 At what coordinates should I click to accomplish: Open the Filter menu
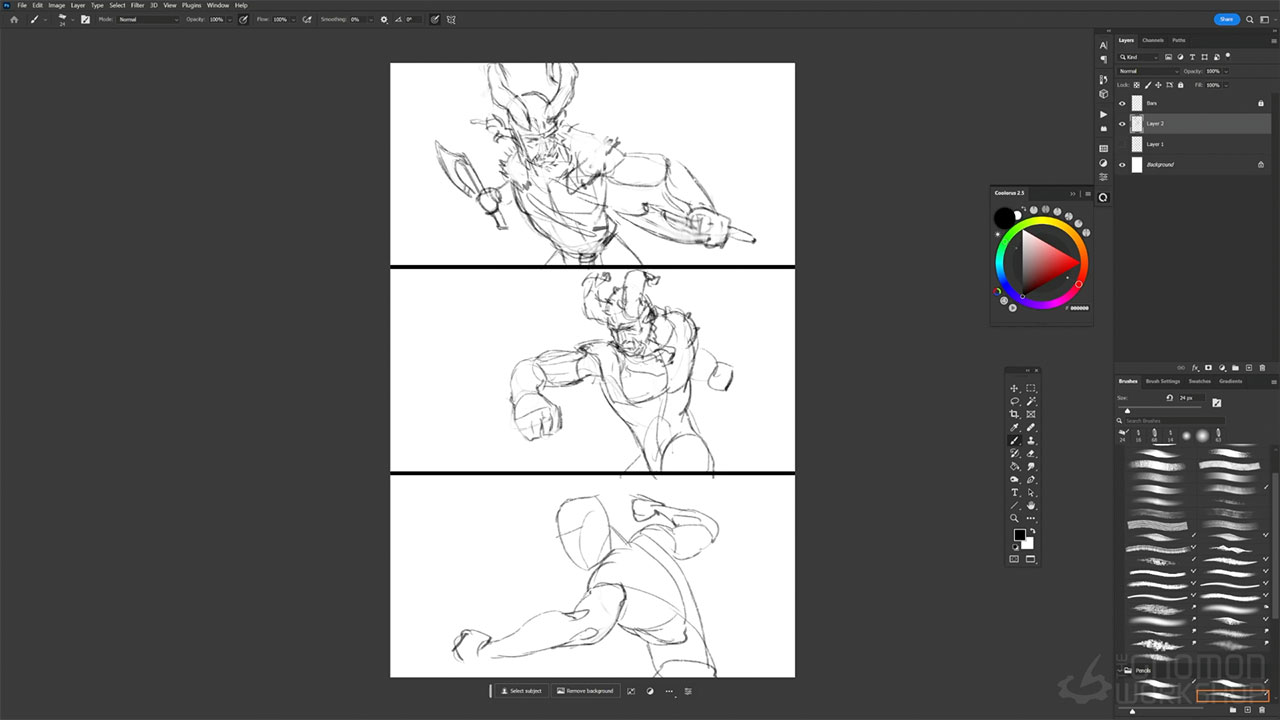[x=137, y=5]
